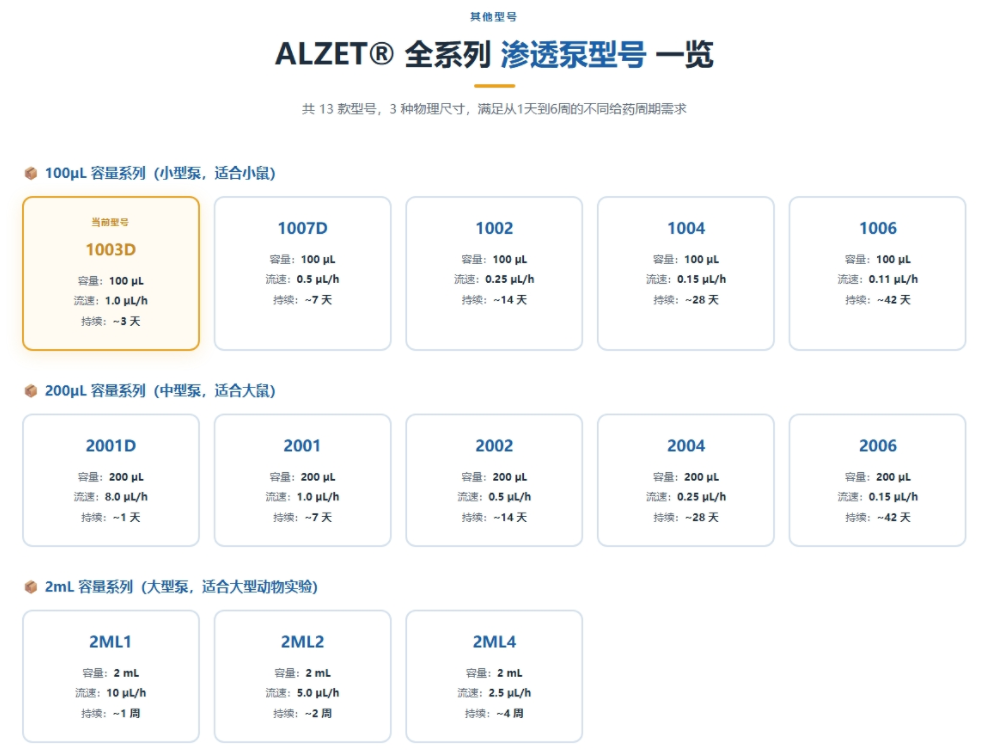Select the 2ML1 large pump card
992x754 pixels.
click(110, 675)
